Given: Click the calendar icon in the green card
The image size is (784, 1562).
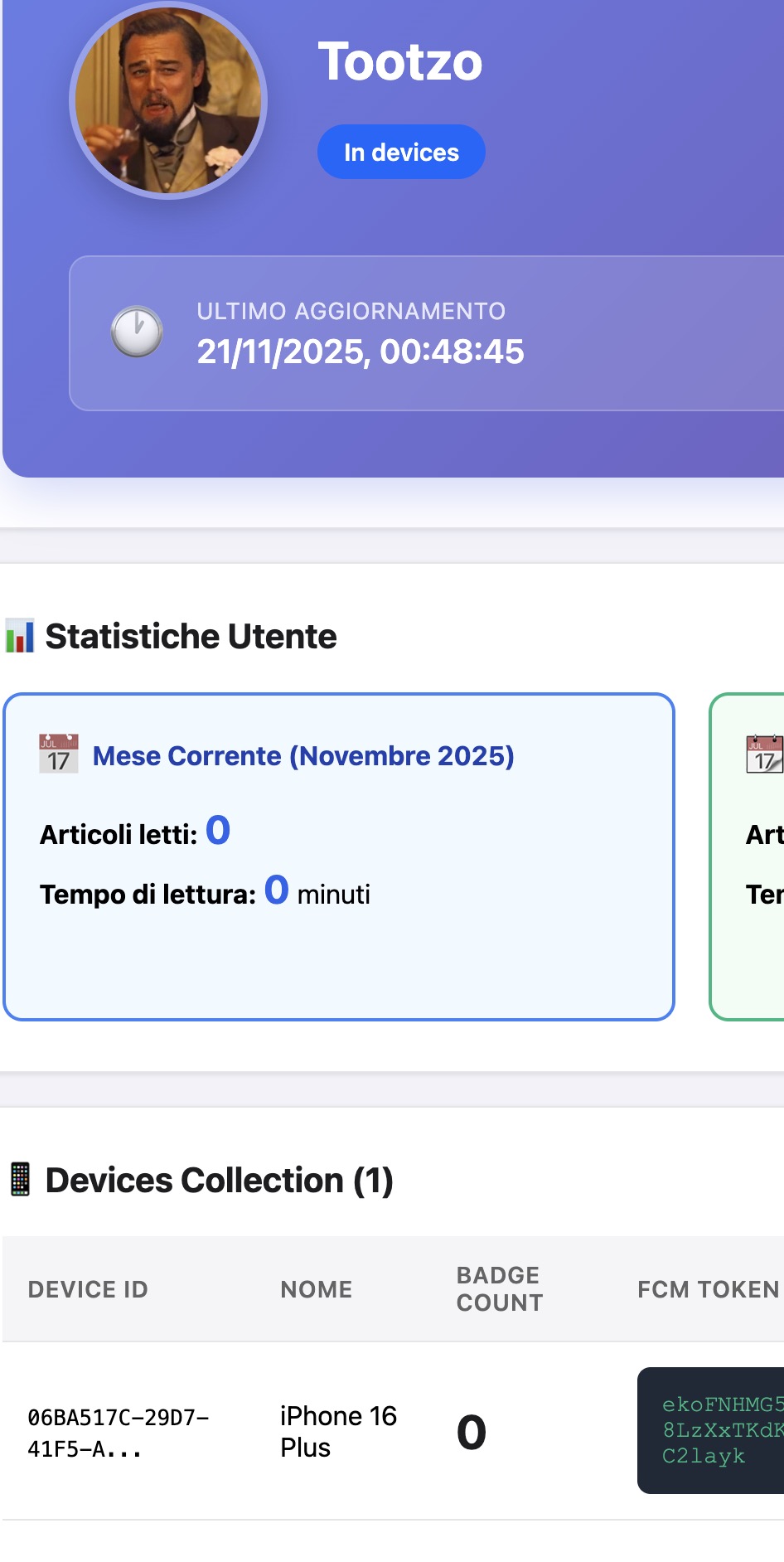Looking at the screenshot, I should tap(763, 754).
